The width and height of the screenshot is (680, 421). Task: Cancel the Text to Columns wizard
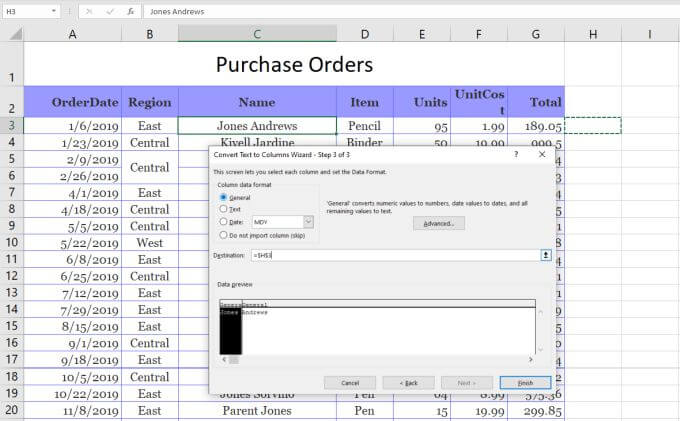tap(350, 382)
